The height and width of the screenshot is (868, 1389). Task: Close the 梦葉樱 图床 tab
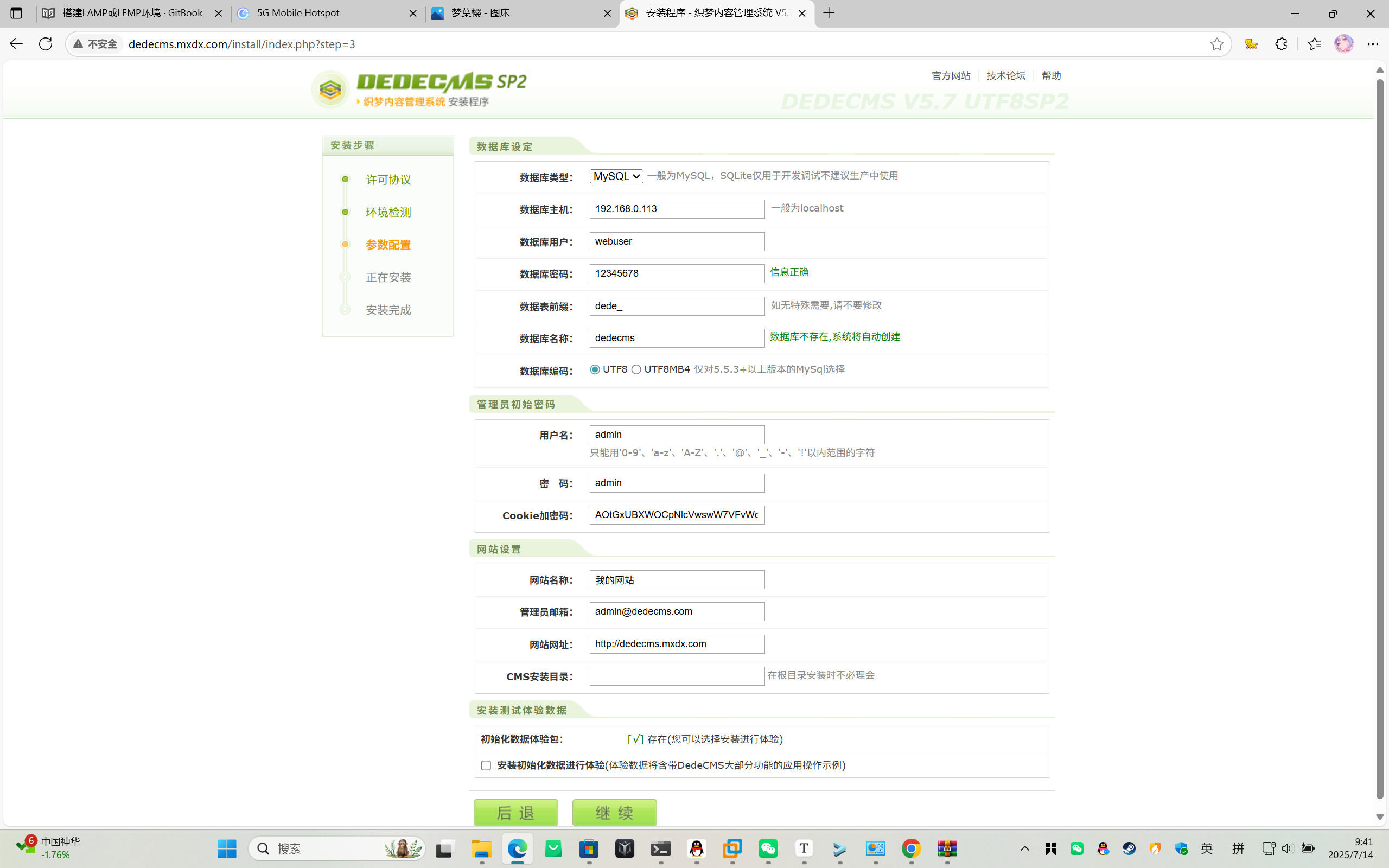coord(607,13)
